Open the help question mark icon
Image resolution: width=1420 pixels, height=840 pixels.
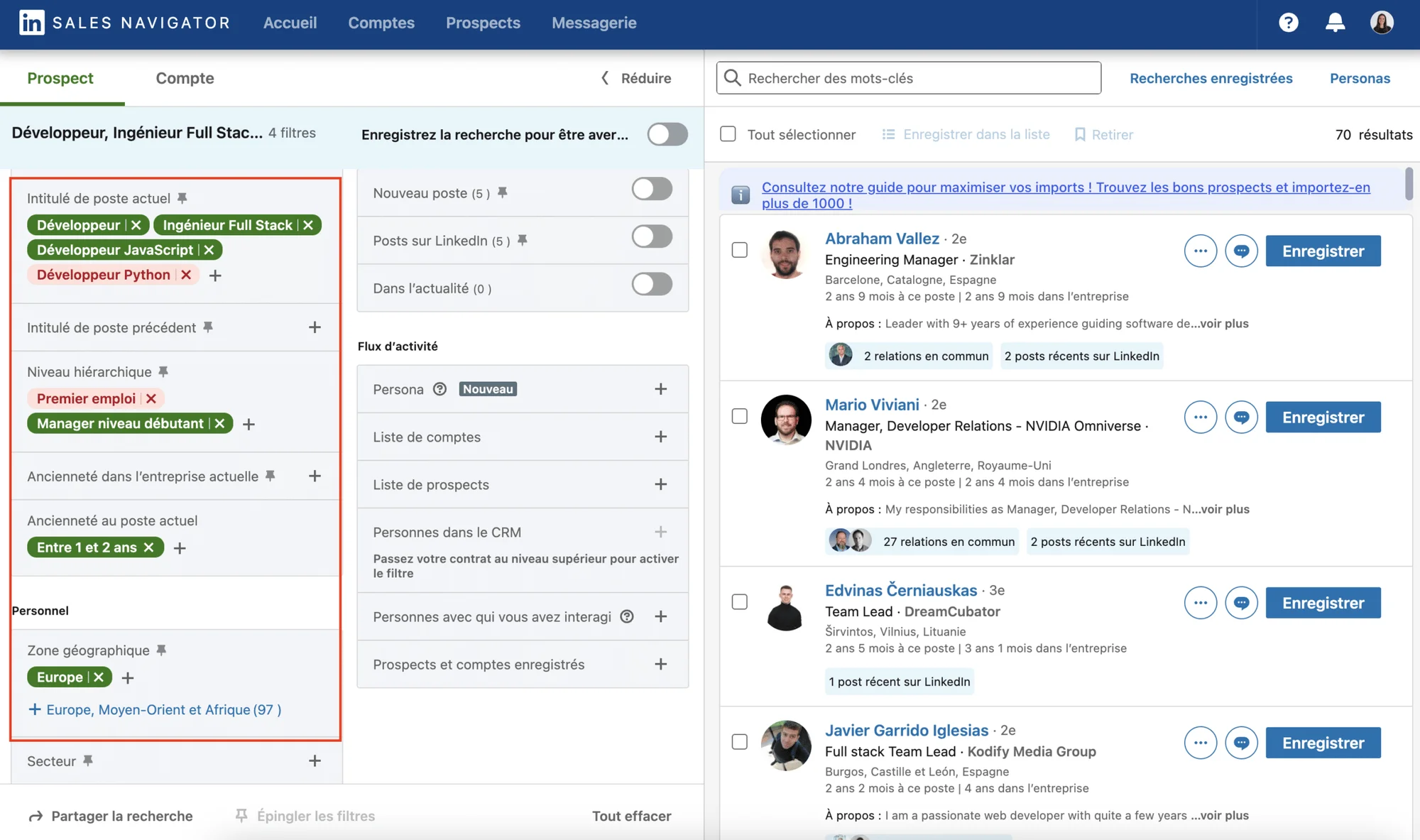pos(1288,23)
